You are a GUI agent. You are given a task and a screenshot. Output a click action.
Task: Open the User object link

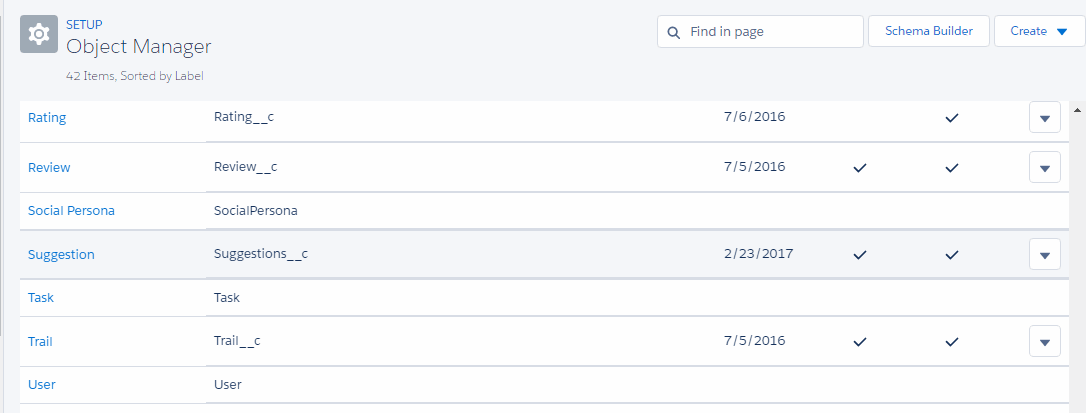point(41,384)
